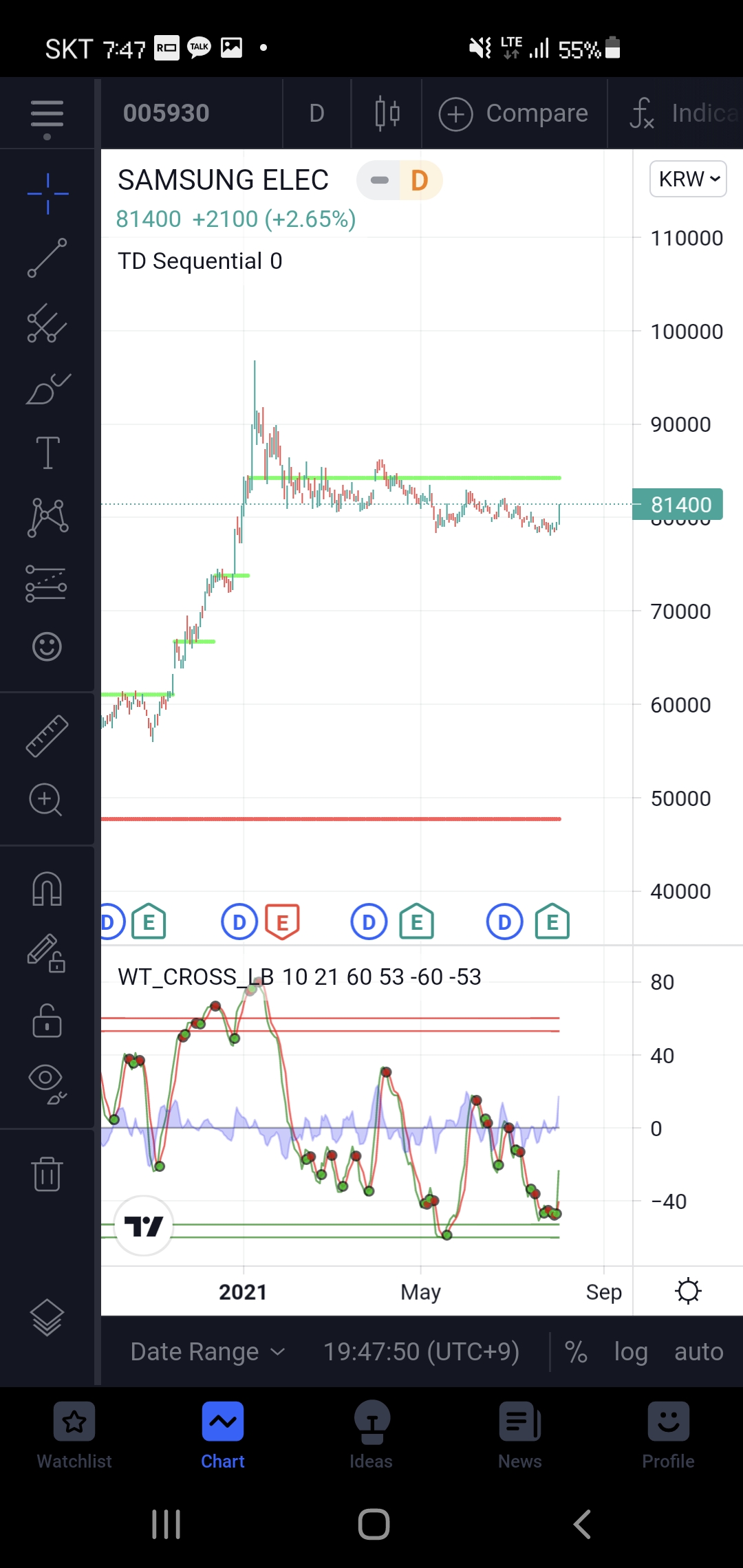
Task: Open the D timeframe interval selector
Action: pyautogui.click(x=316, y=113)
